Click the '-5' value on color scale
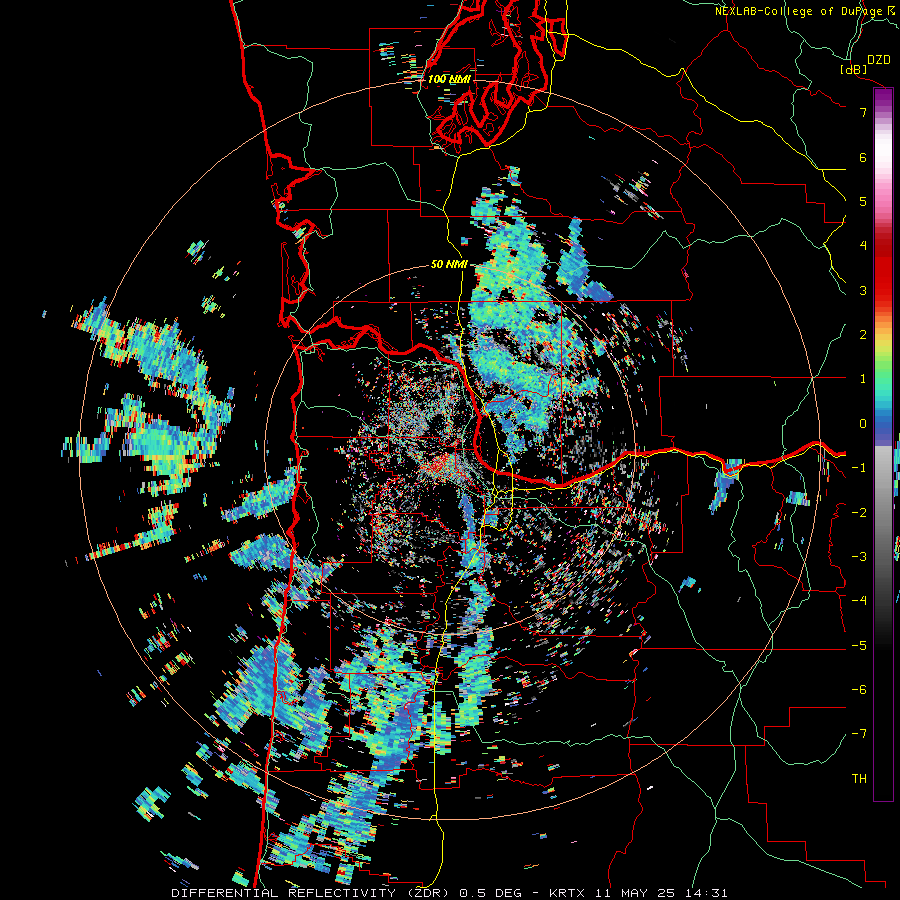This screenshot has height=900, width=900. pos(859,645)
